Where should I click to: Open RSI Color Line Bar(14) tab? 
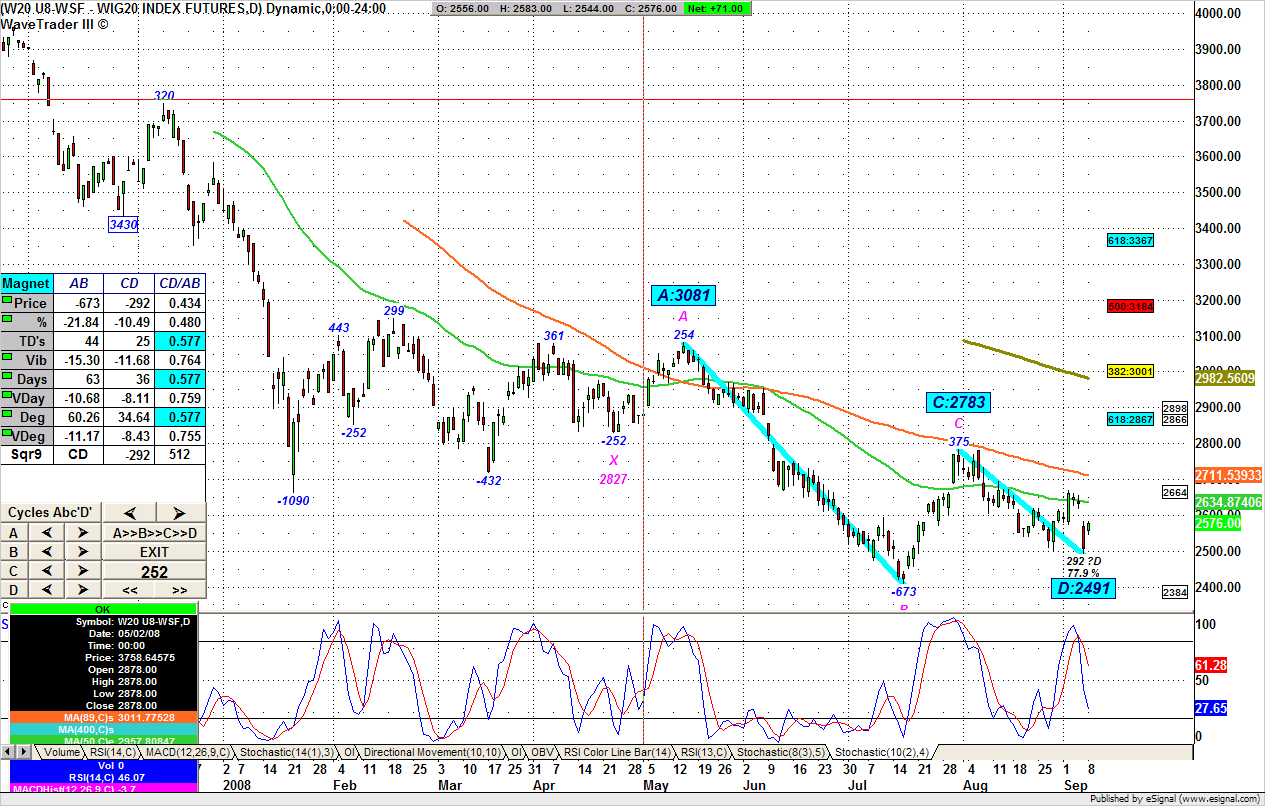(x=616, y=751)
